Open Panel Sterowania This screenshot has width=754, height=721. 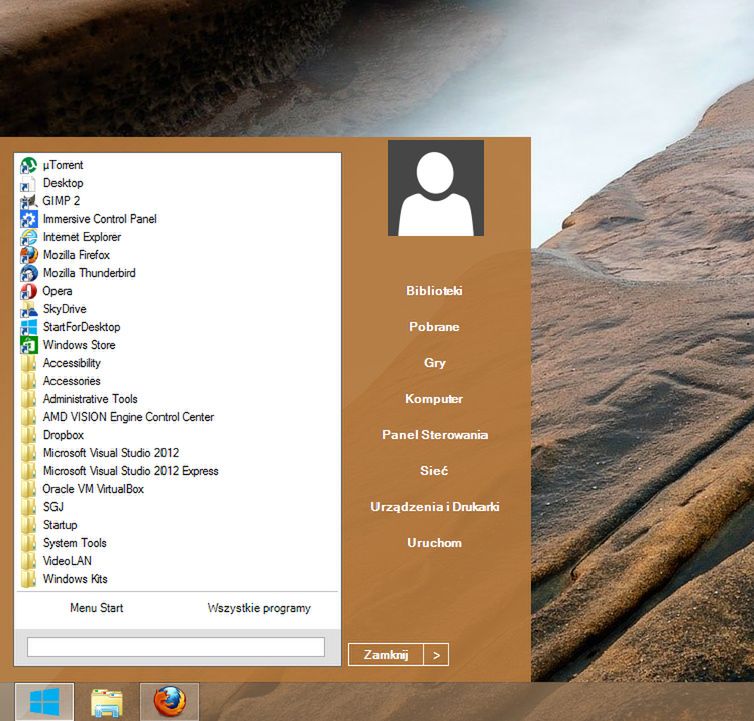click(435, 435)
